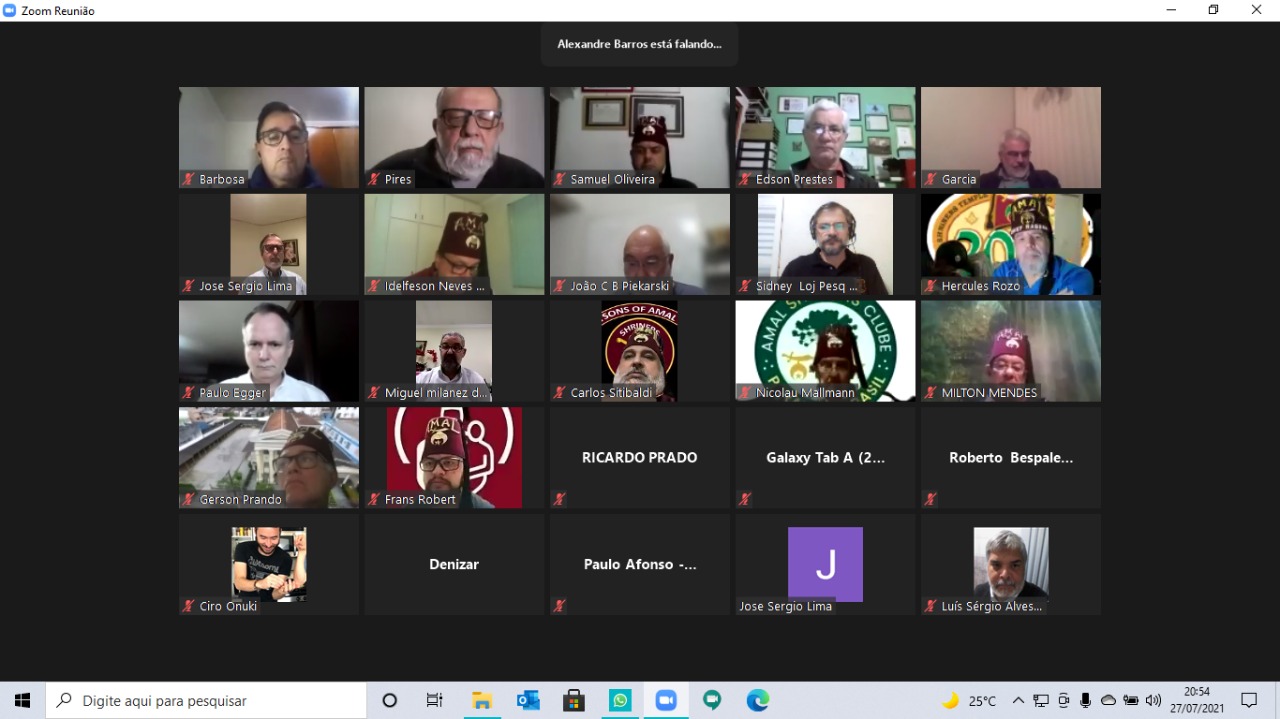This screenshot has width=1280, height=719.
Task: Open WhatsApp from the taskbar
Action: (x=620, y=701)
